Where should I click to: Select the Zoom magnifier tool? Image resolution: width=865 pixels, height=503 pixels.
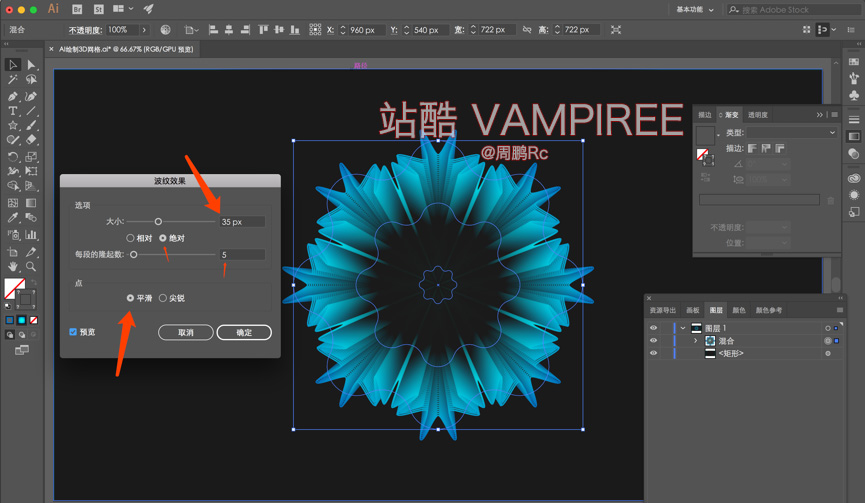[x=31, y=267]
